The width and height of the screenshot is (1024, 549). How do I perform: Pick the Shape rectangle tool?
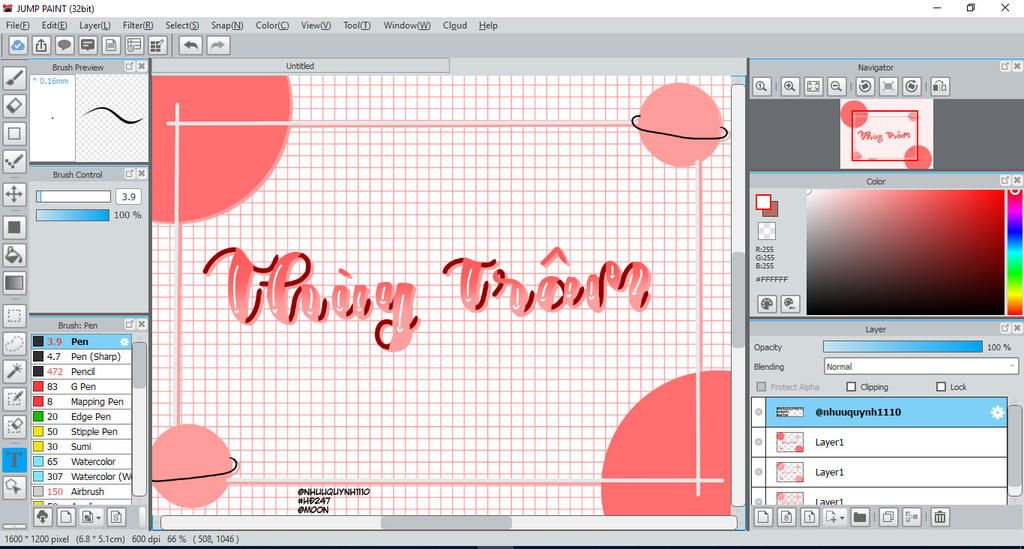(14, 134)
